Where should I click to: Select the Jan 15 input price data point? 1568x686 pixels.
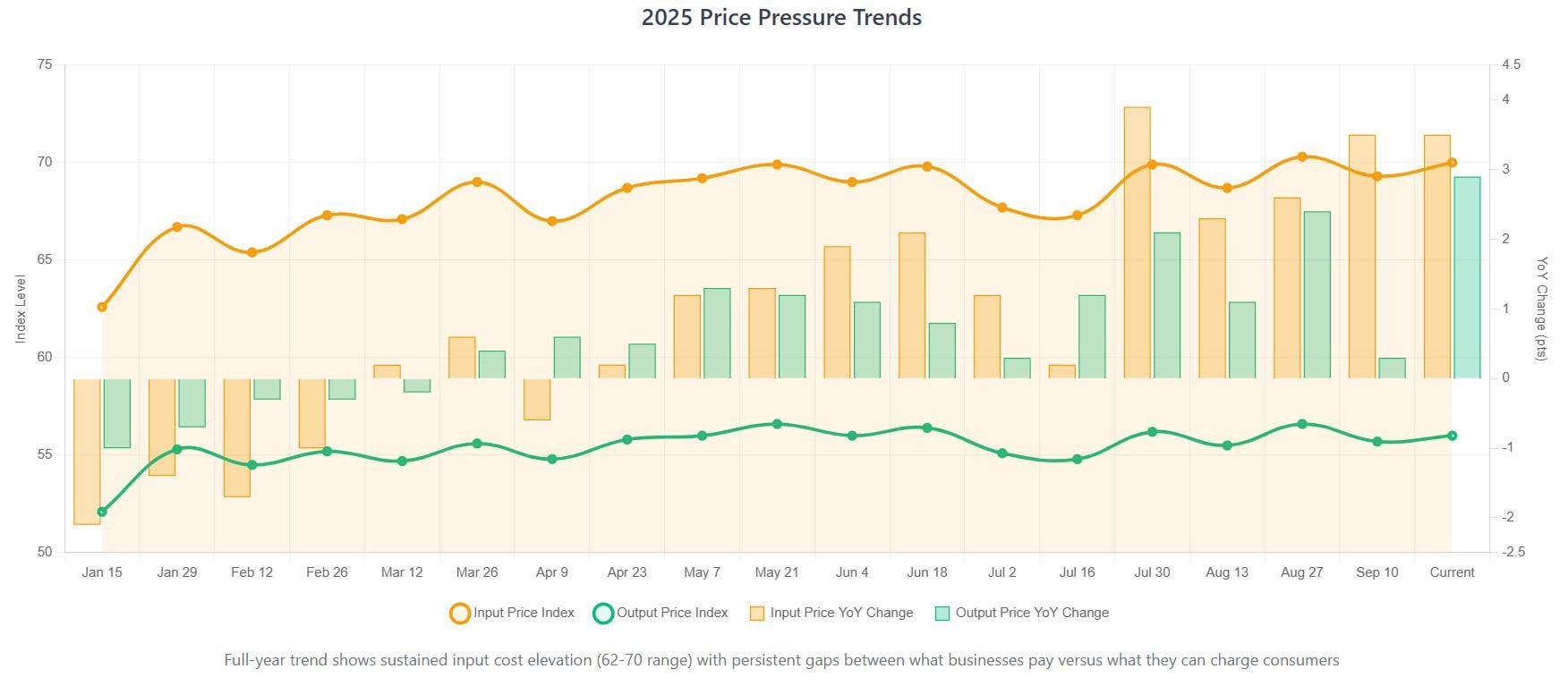pos(102,307)
